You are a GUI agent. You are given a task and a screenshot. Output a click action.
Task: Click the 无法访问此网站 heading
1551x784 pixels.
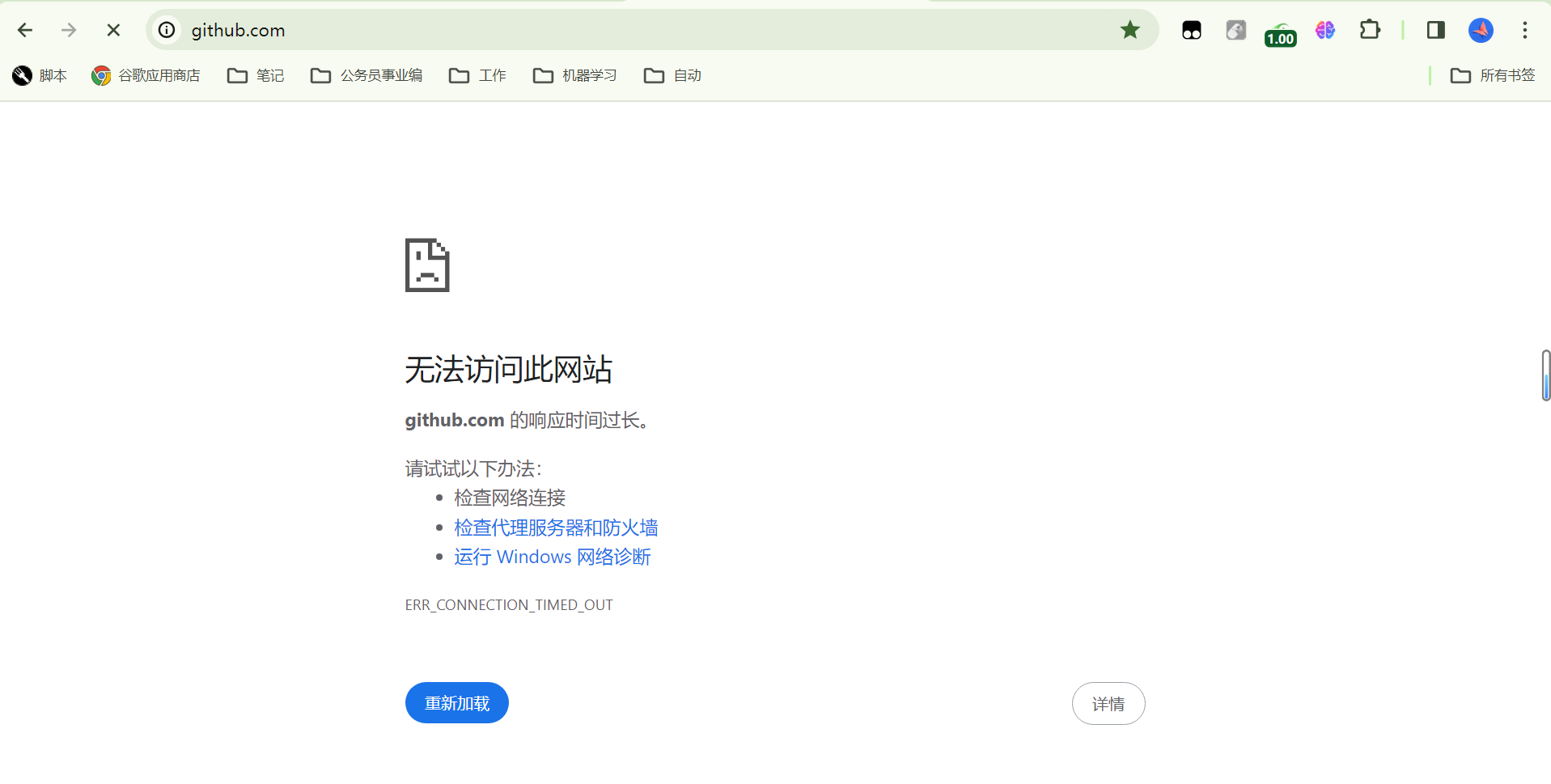[x=508, y=370]
